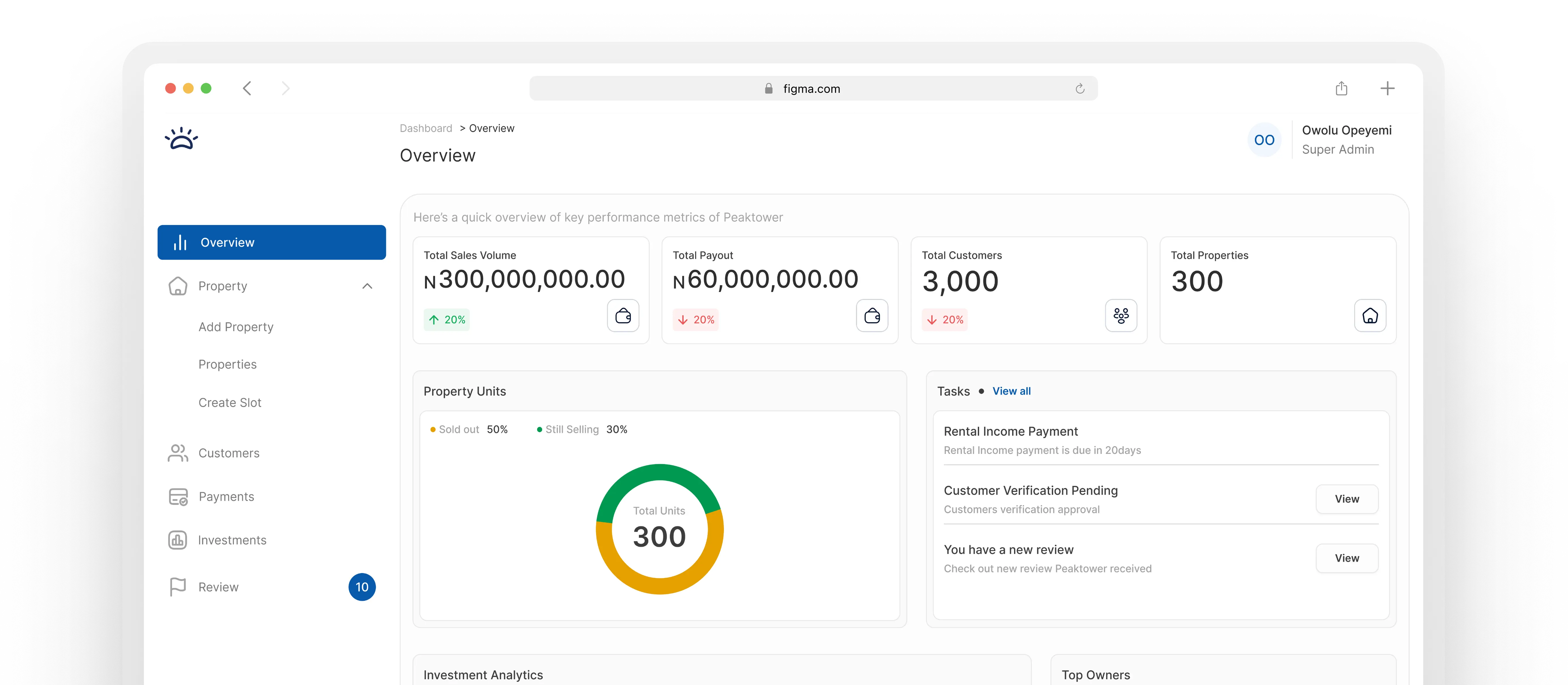View the Customer Verification Pending task
Screen dimensions: 1568x685
point(1347,499)
